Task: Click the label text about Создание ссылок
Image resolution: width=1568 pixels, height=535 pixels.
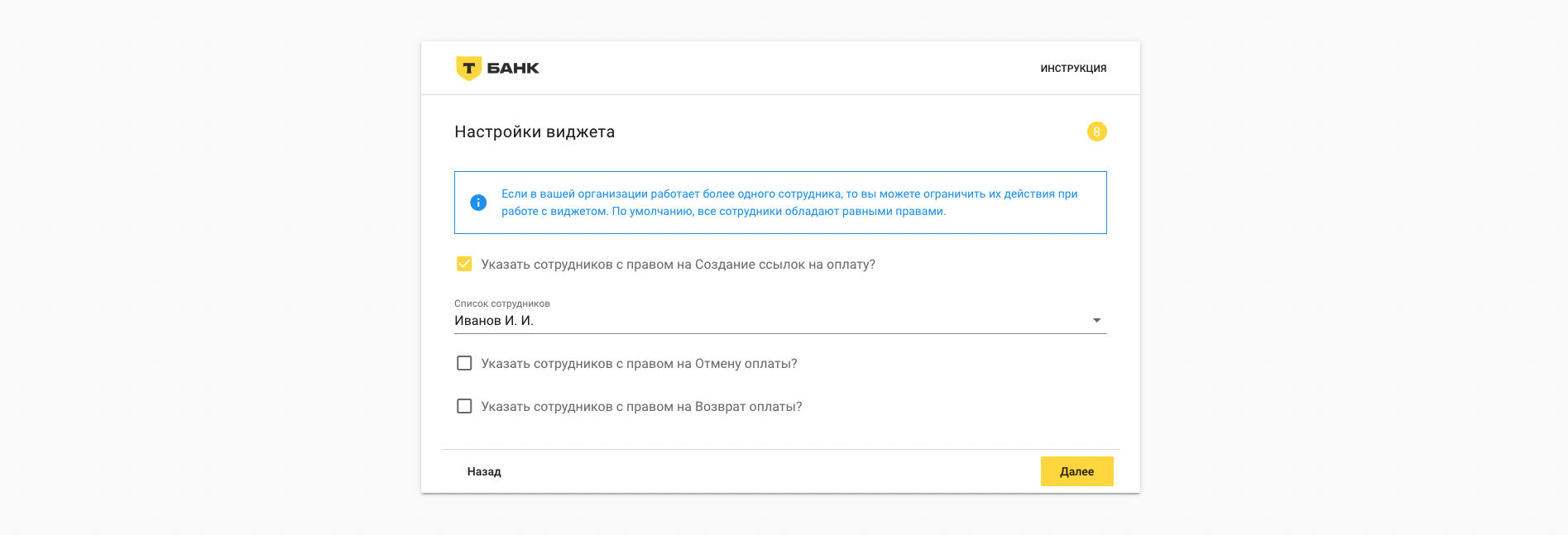Action: pyautogui.click(x=678, y=265)
